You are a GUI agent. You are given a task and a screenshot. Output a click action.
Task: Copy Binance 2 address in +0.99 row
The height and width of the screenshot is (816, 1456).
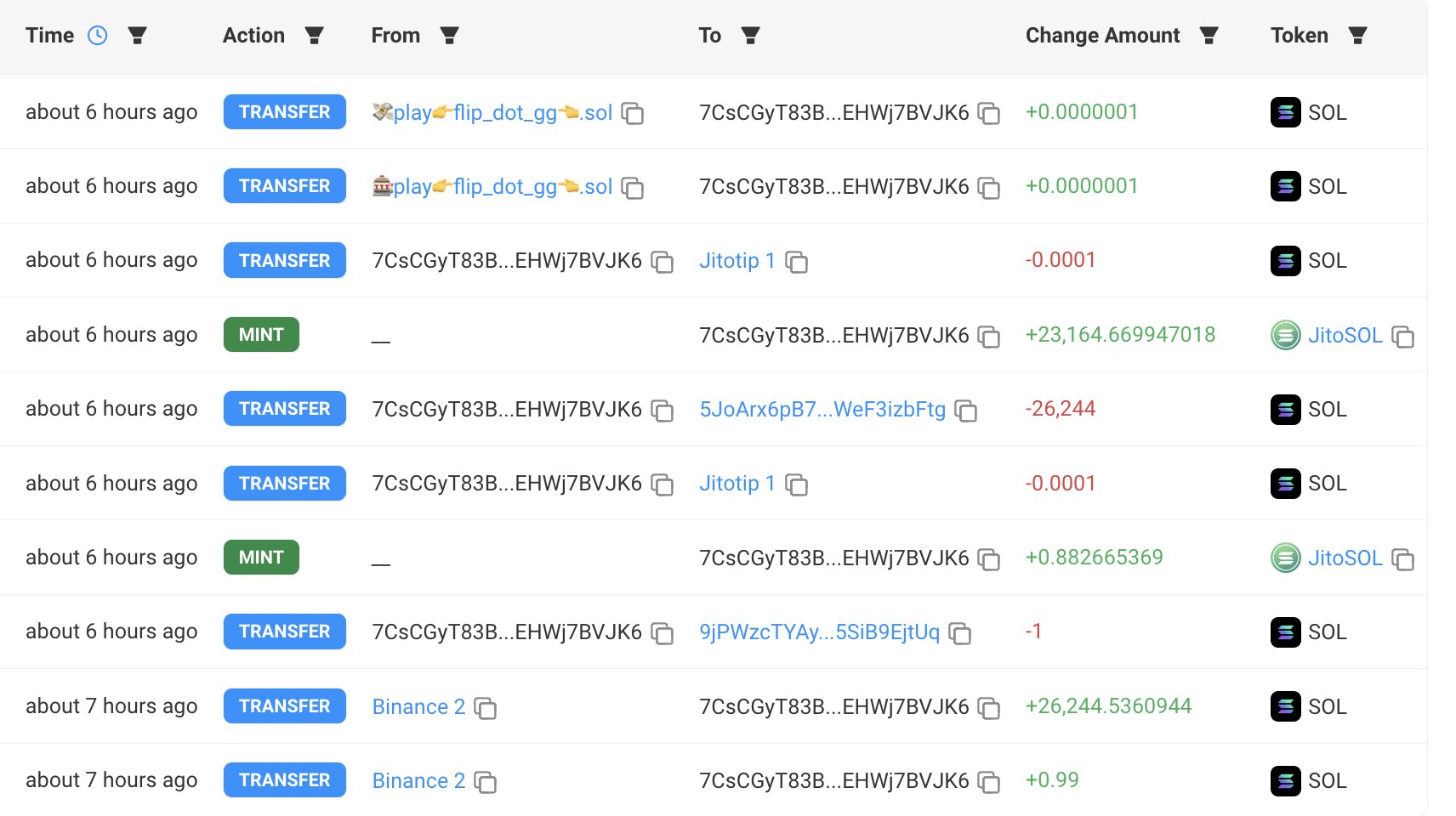485,782
